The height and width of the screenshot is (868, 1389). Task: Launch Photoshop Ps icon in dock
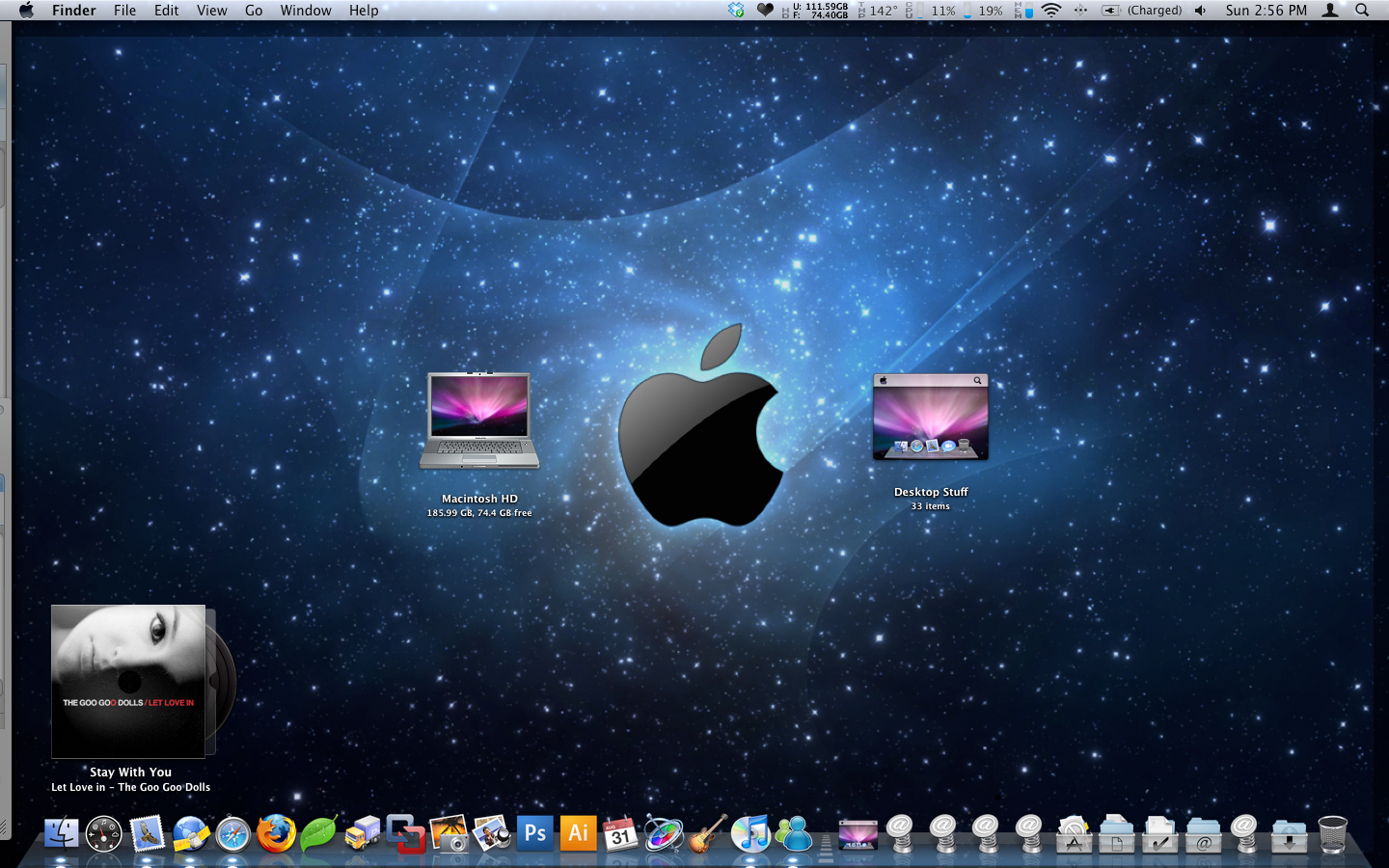534,833
